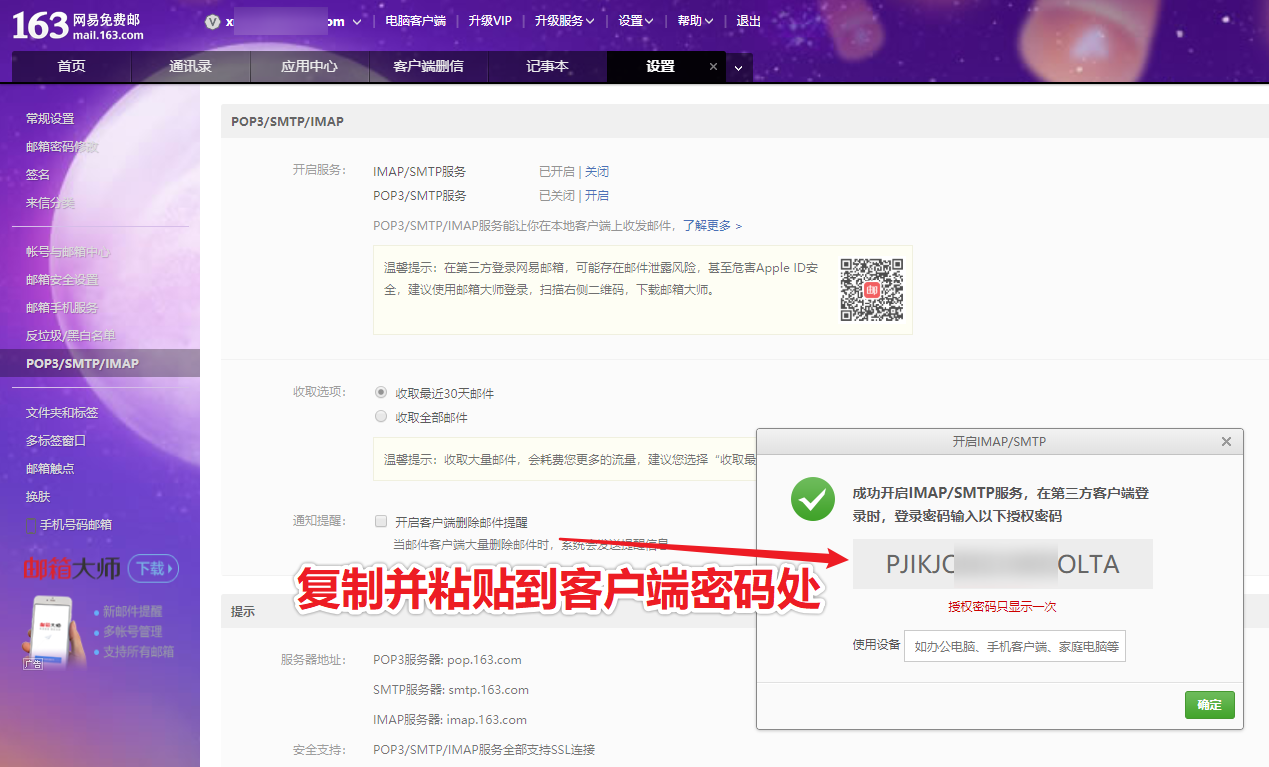Screen dimensions: 1269x767
Task: Open the 了解更多 link
Action: pos(712,226)
